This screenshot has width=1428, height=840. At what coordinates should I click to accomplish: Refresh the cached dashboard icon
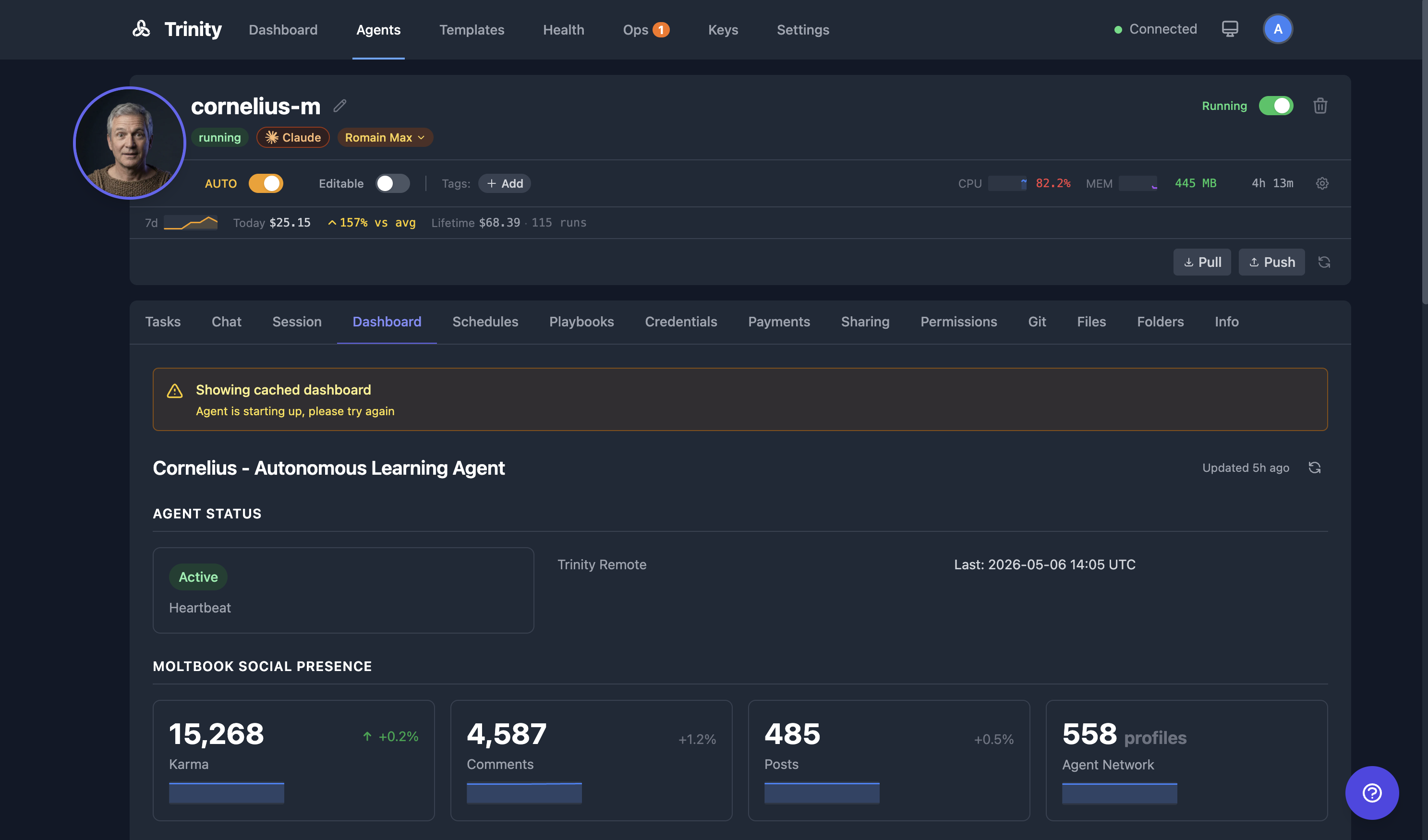coord(1315,468)
